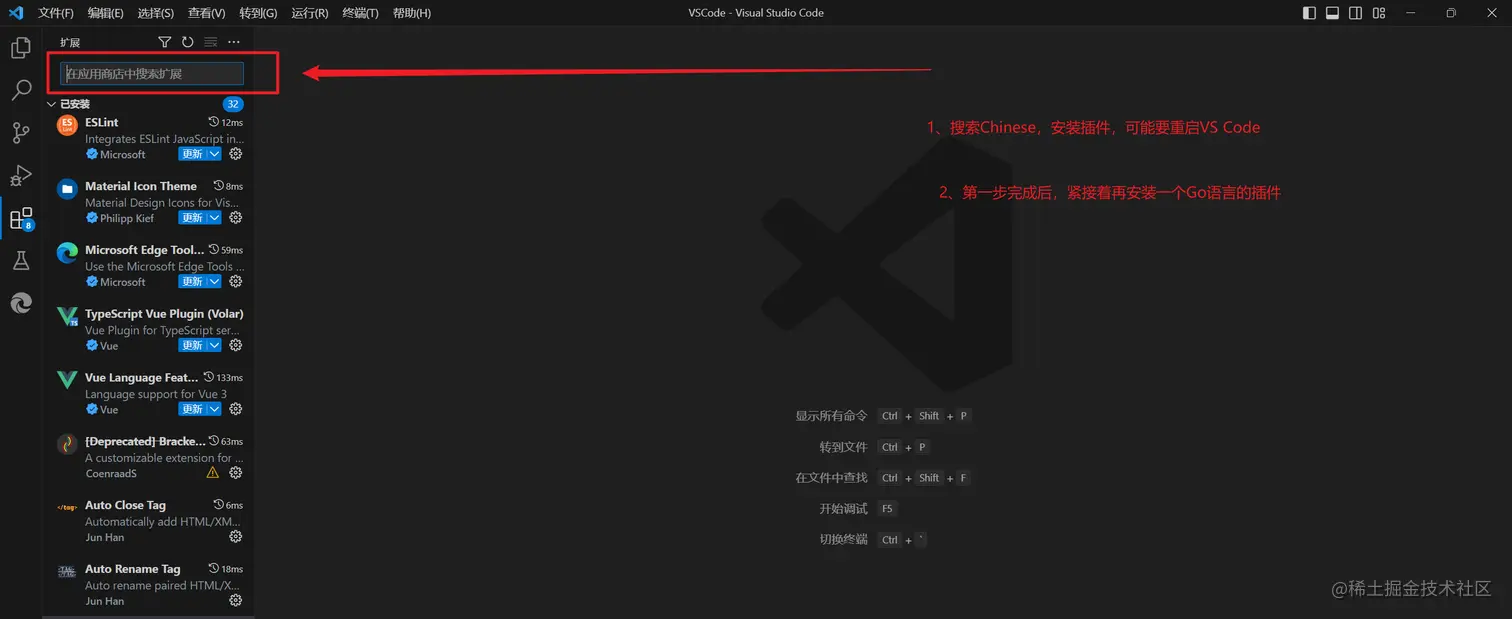
Task: Click the filter extensions icon
Action: click(165, 42)
